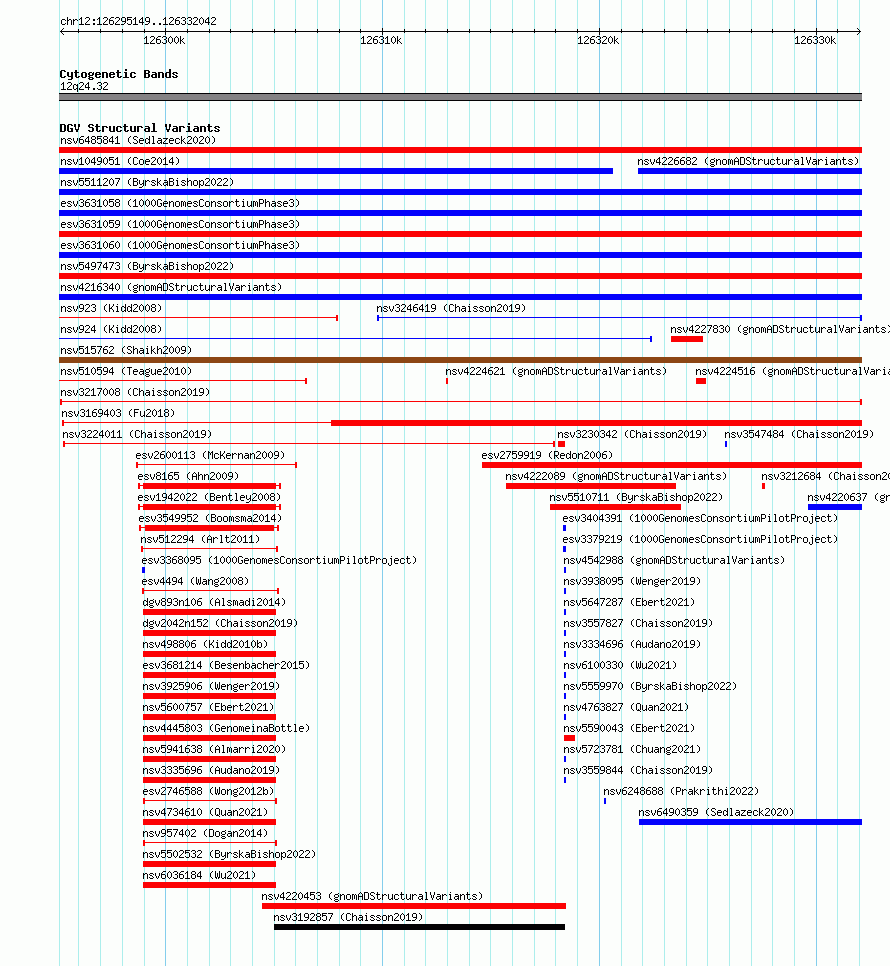Select esv3379219 (1000GenomesConsortiumPilotProject) label
This screenshot has height=966, width=890.
(700, 538)
